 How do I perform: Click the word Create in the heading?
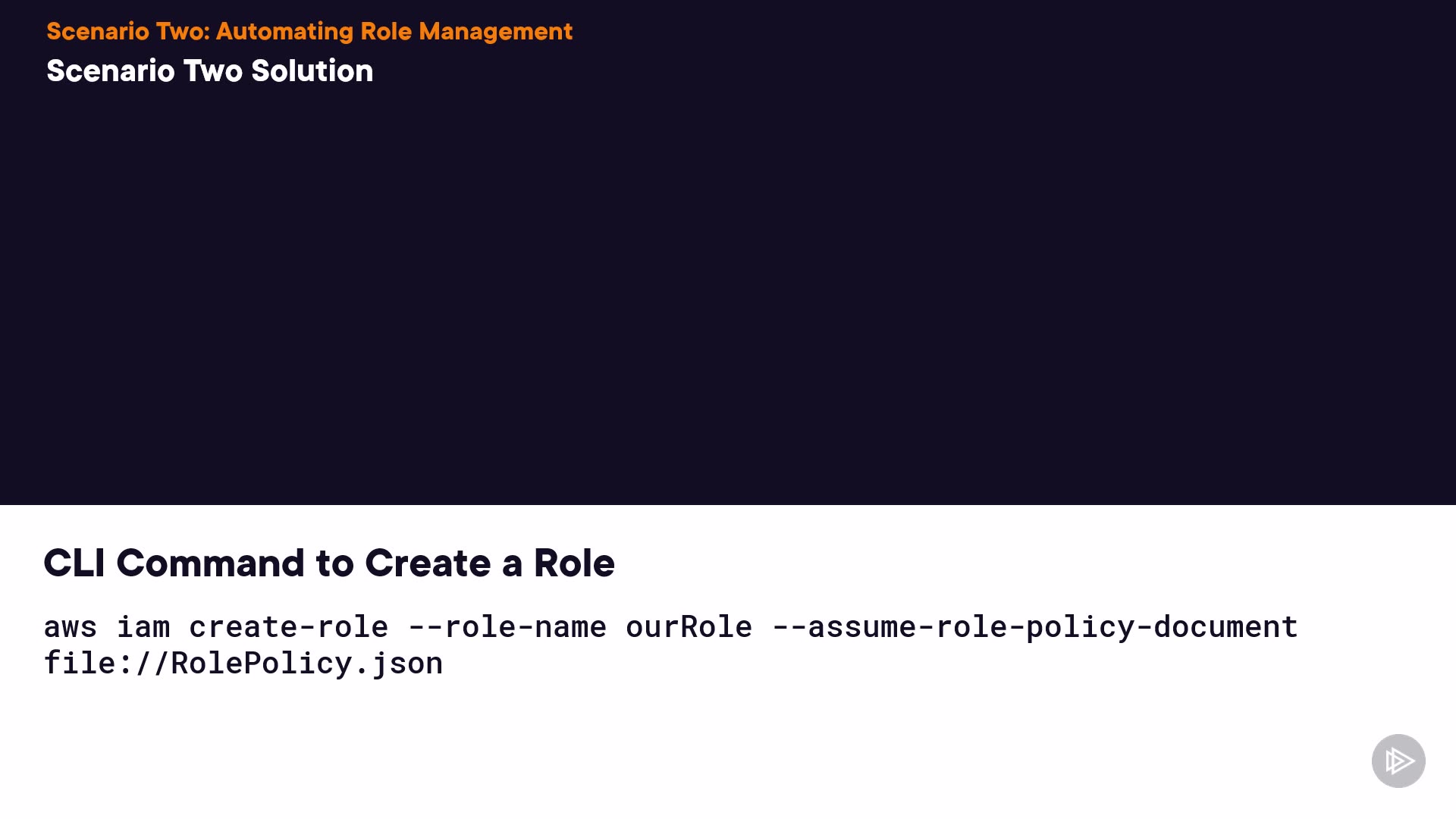click(428, 563)
